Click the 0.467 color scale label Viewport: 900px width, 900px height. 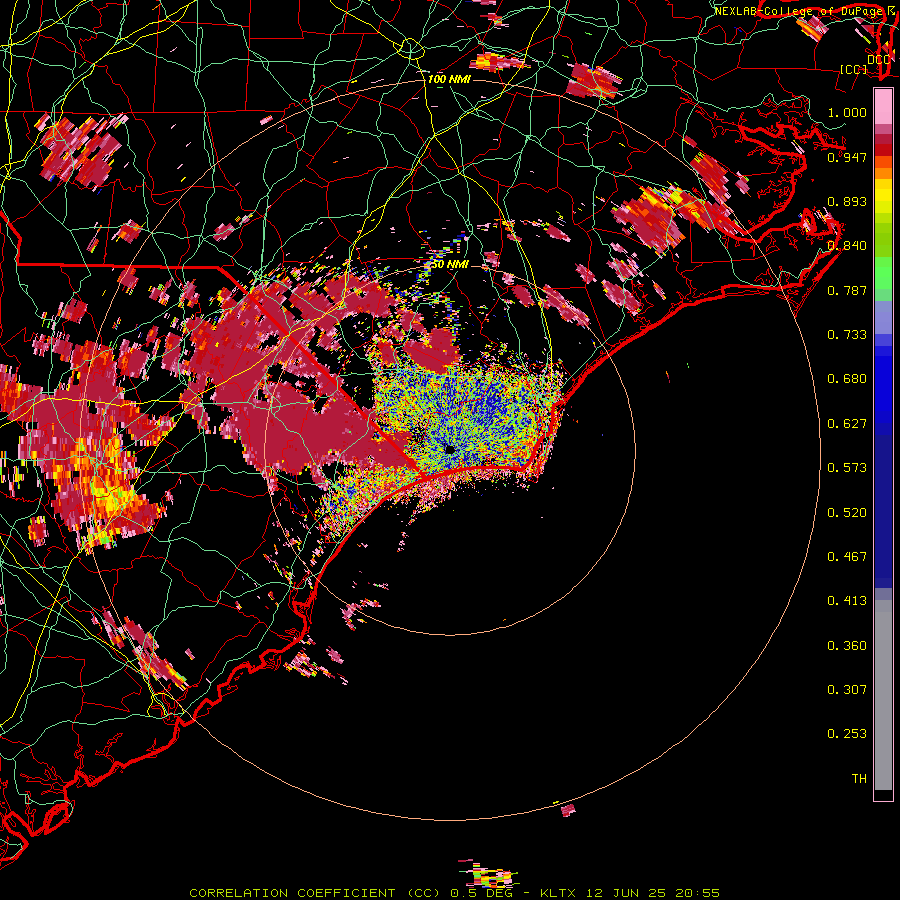point(847,557)
